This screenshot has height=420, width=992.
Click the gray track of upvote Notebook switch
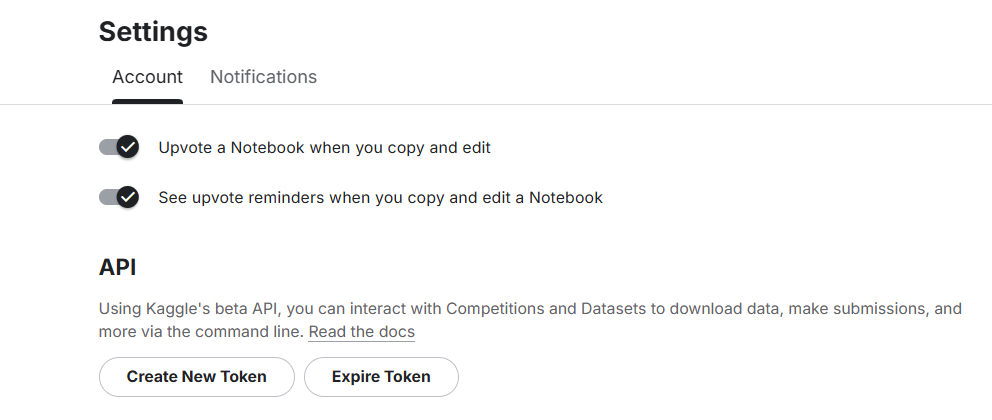tap(106, 148)
